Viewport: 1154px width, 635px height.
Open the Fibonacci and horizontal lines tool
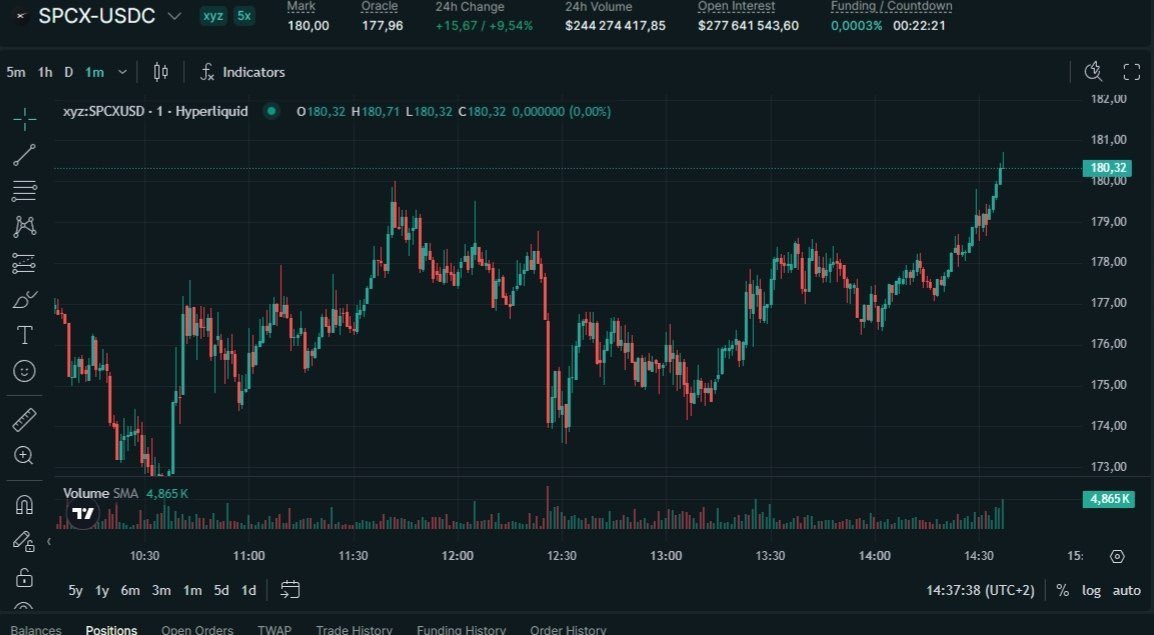coord(24,191)
